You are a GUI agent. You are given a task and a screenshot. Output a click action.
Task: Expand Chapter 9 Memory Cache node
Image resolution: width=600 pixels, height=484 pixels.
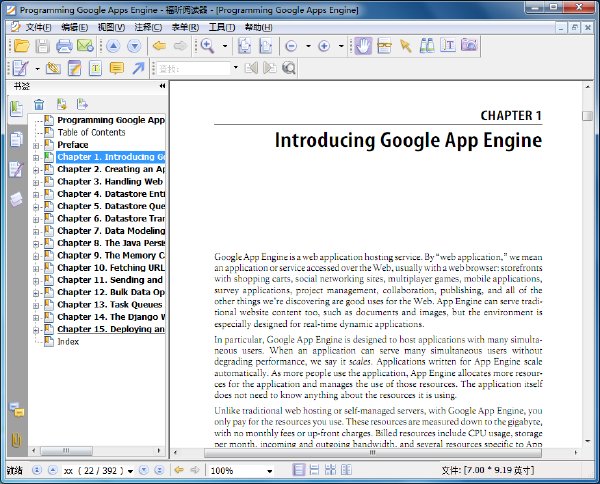[36, 256]
